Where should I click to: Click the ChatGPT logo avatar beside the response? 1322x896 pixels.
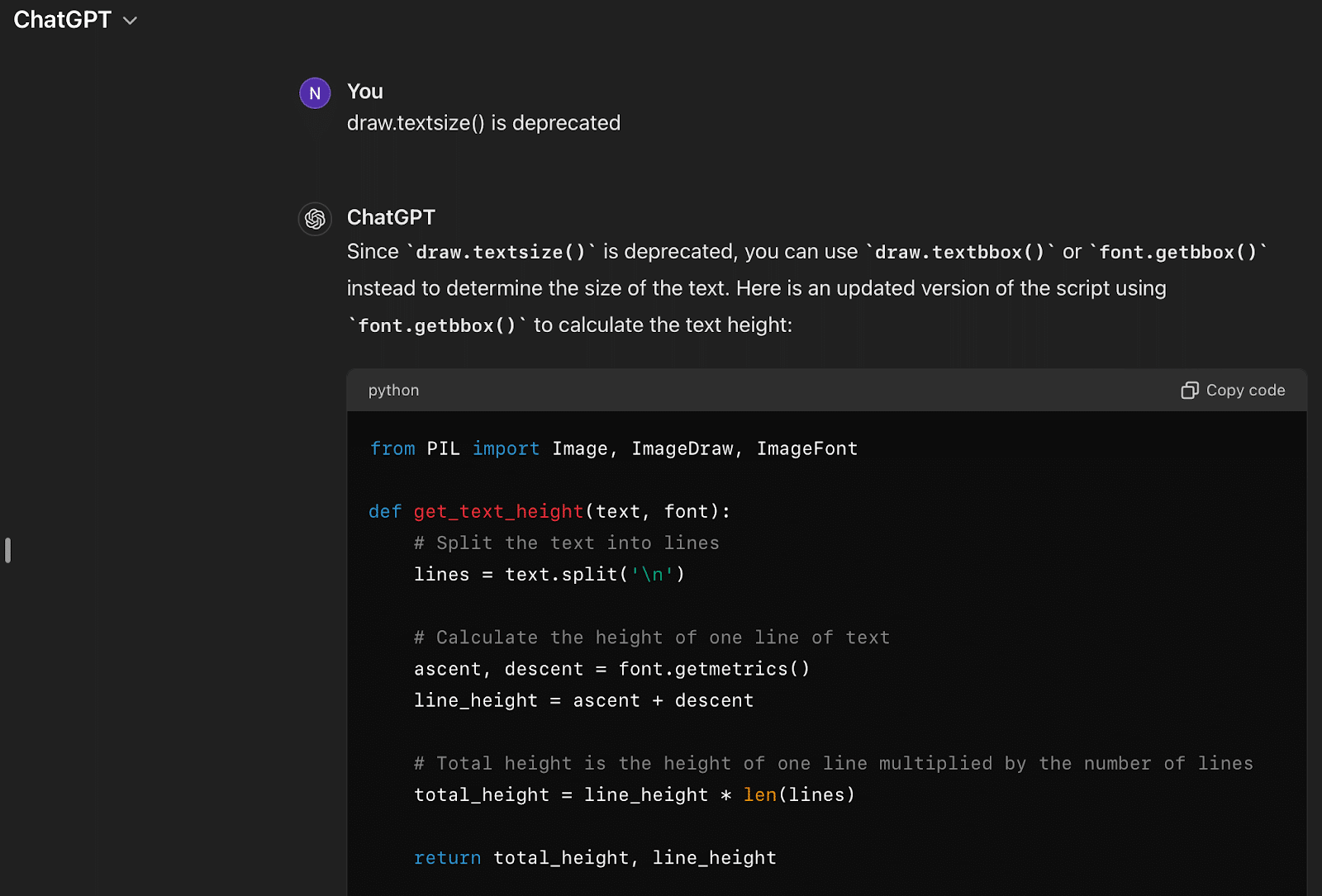click(x=315, y=219)
